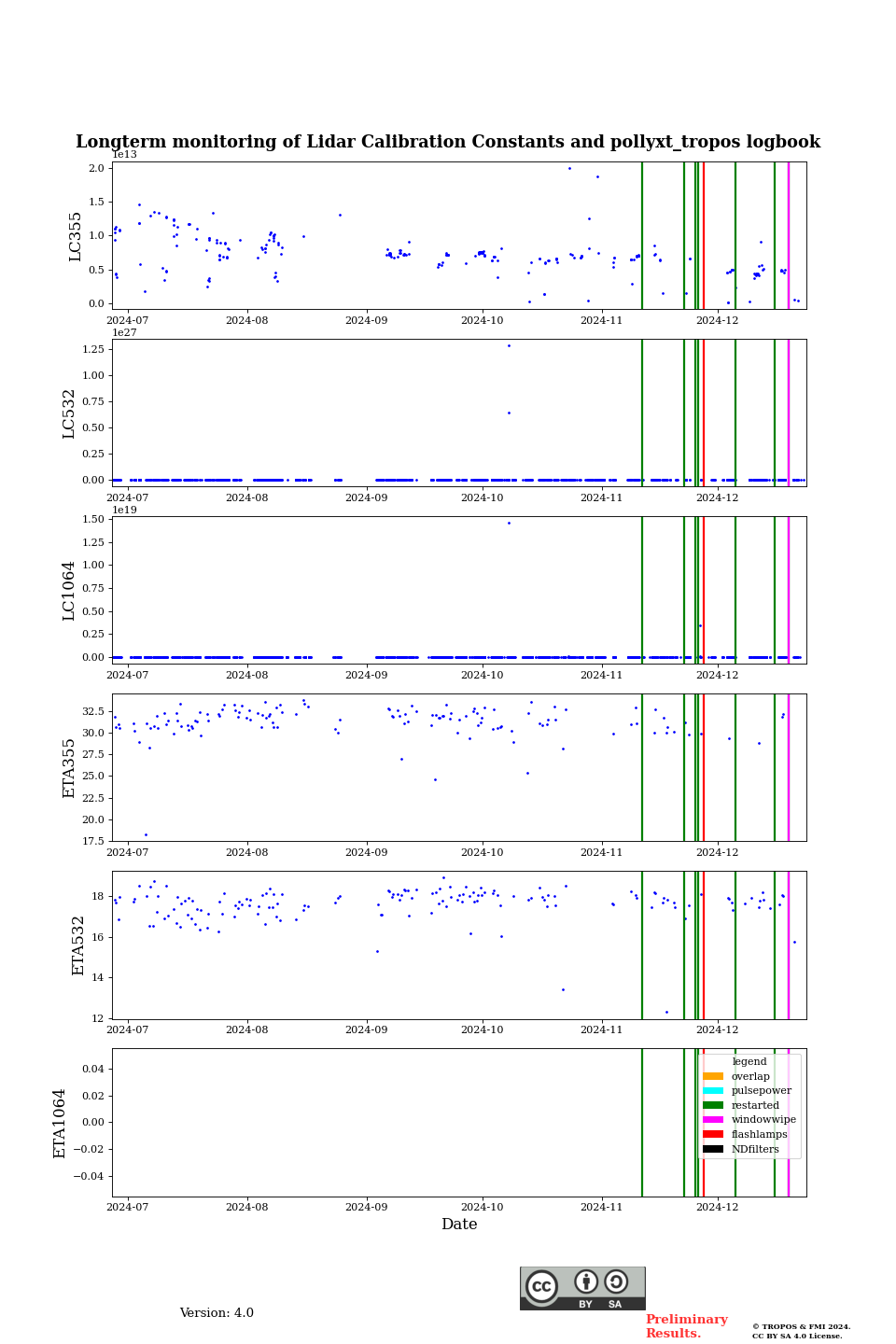
Task: Click the 'pulsepower' legend label
Action: (762, 1091)
